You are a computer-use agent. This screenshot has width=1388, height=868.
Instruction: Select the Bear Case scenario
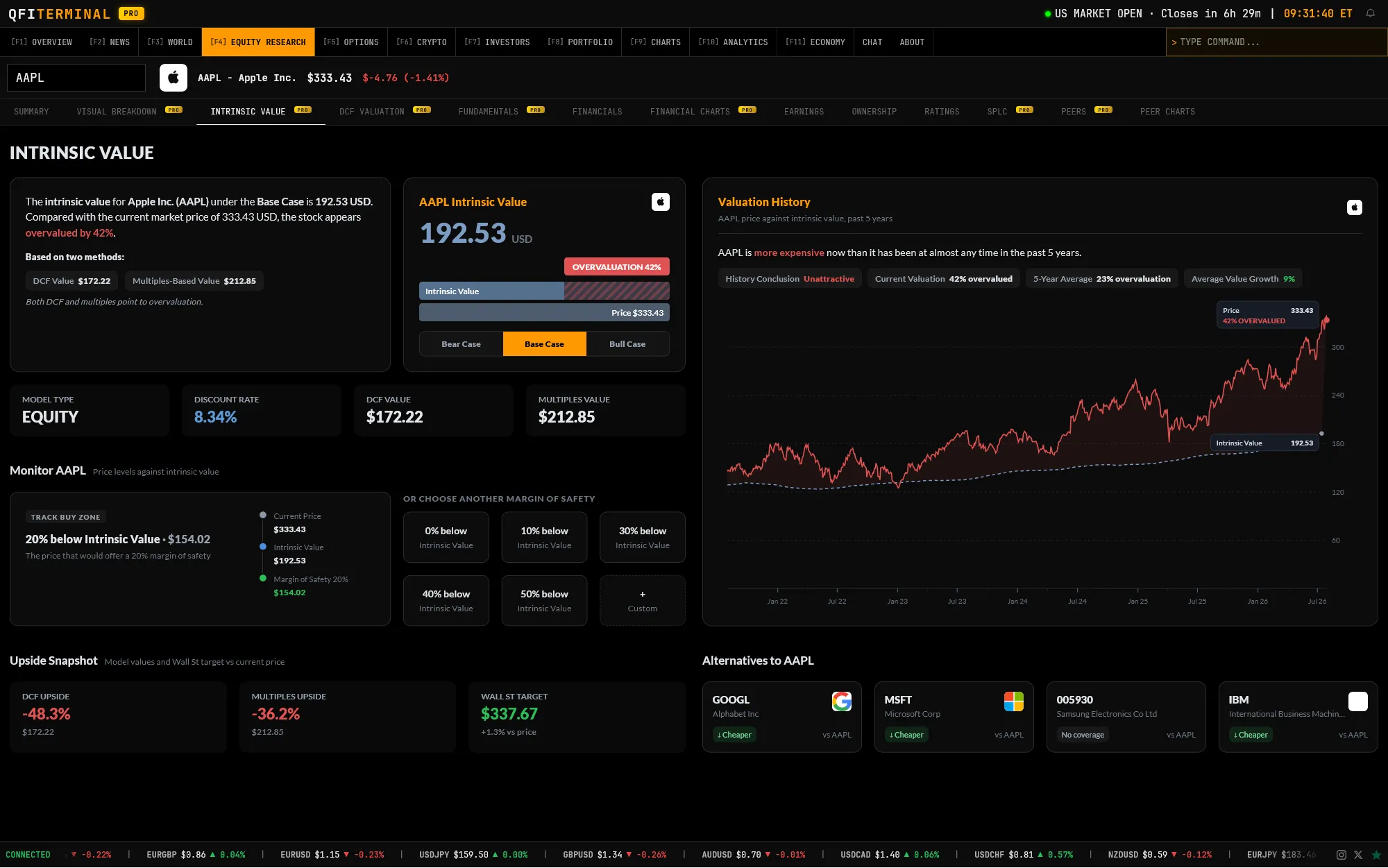click(461, 344)
